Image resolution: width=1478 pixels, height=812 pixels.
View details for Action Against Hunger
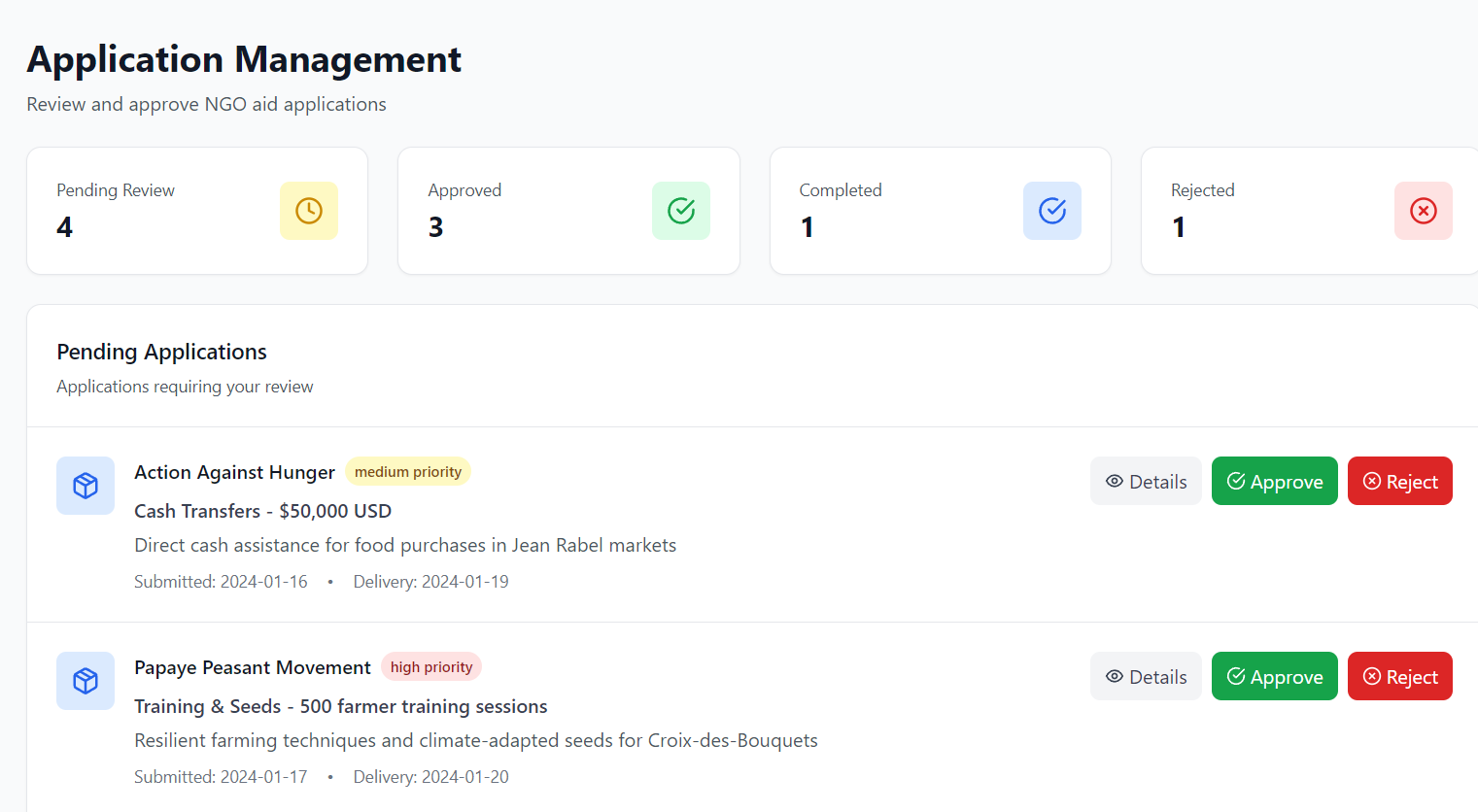pyautogui.click(x=1146, y=482)
